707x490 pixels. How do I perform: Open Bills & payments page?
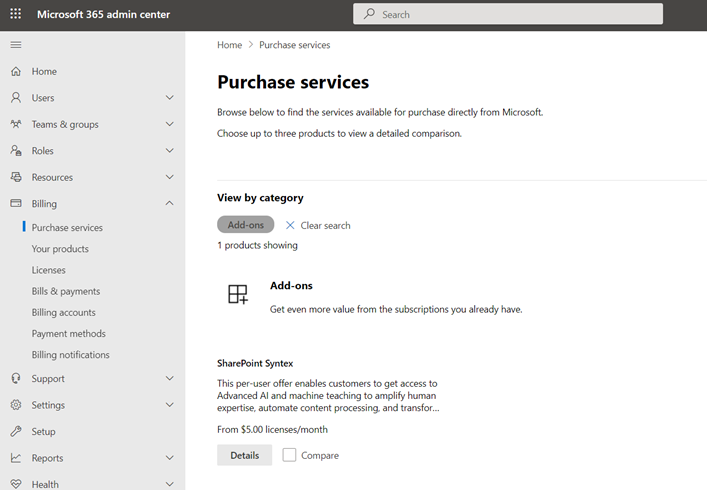[x=66, y=291]
